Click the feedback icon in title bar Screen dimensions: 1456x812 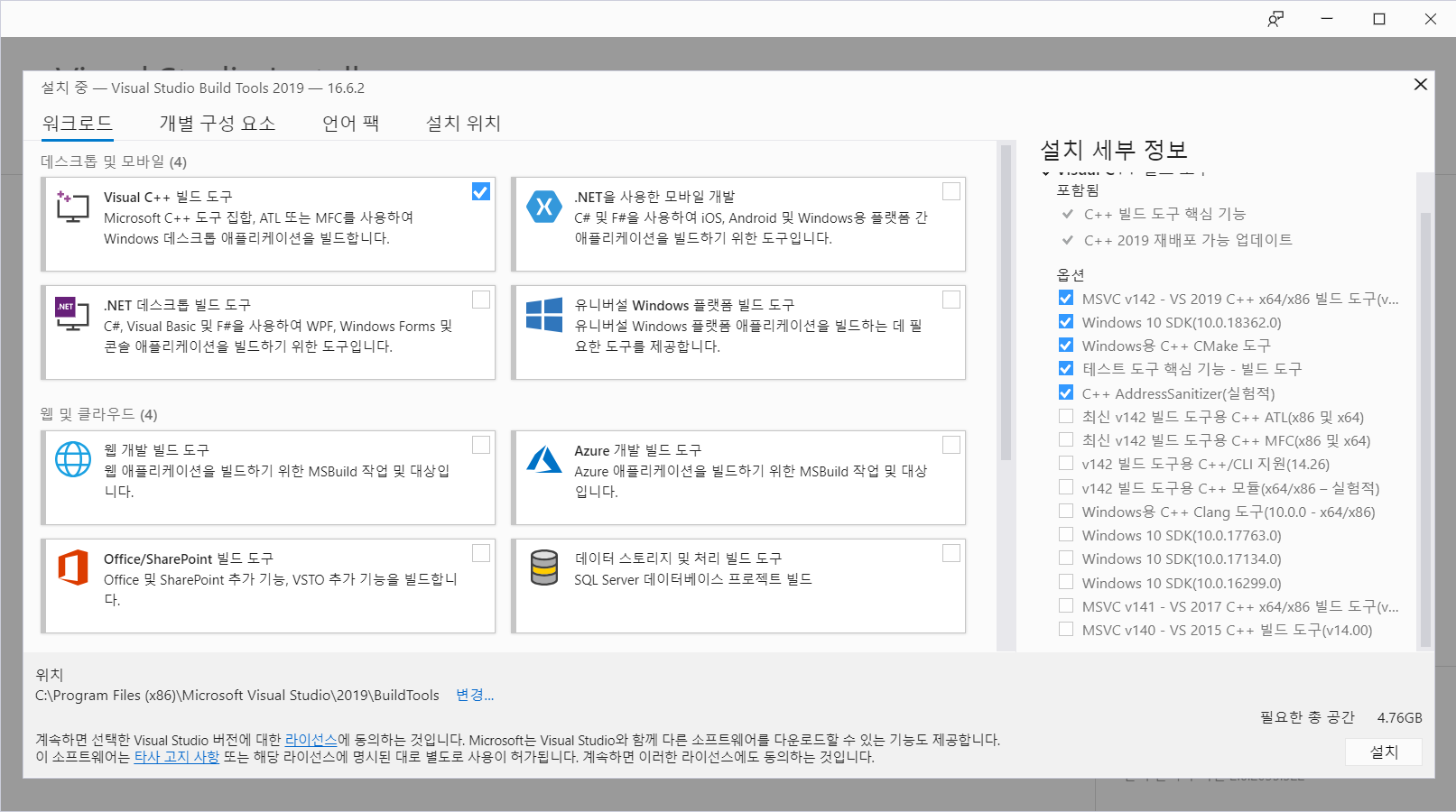click(x=1275, y=19)
